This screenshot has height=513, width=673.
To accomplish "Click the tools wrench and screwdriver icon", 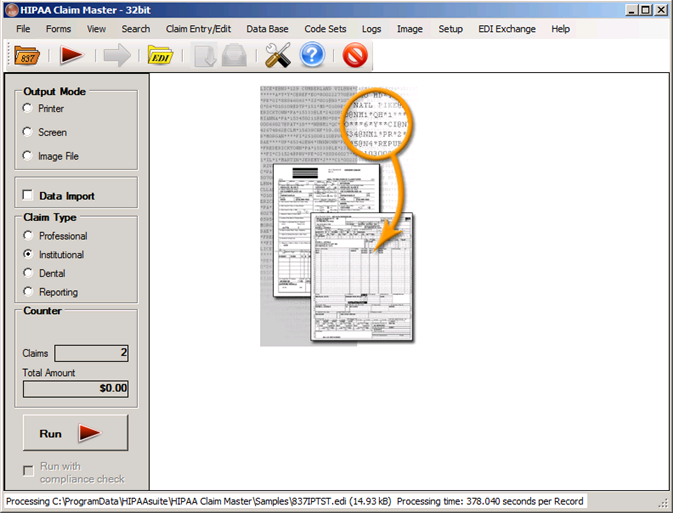I will tap(277, 56).
